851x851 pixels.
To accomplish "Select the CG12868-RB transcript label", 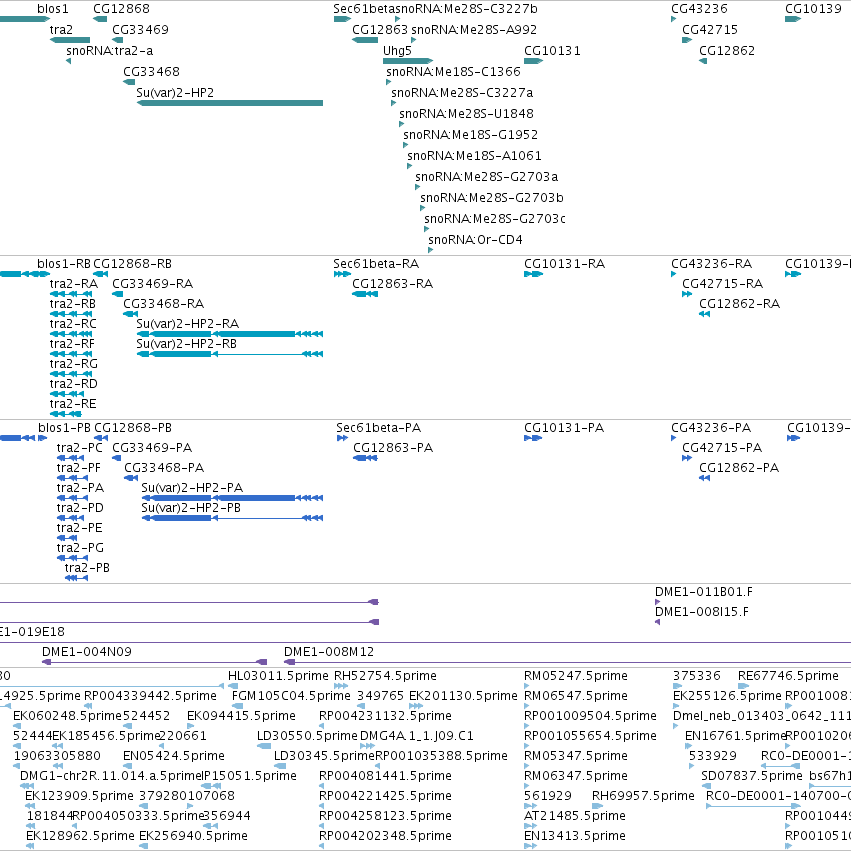I will (x=132, y=264).
